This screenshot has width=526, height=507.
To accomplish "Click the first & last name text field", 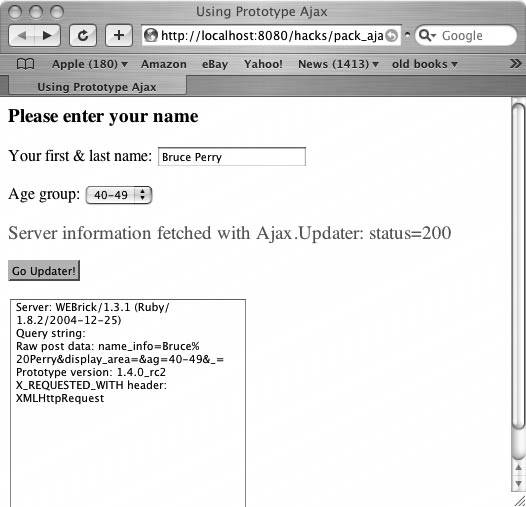I will tap(232, 157).
